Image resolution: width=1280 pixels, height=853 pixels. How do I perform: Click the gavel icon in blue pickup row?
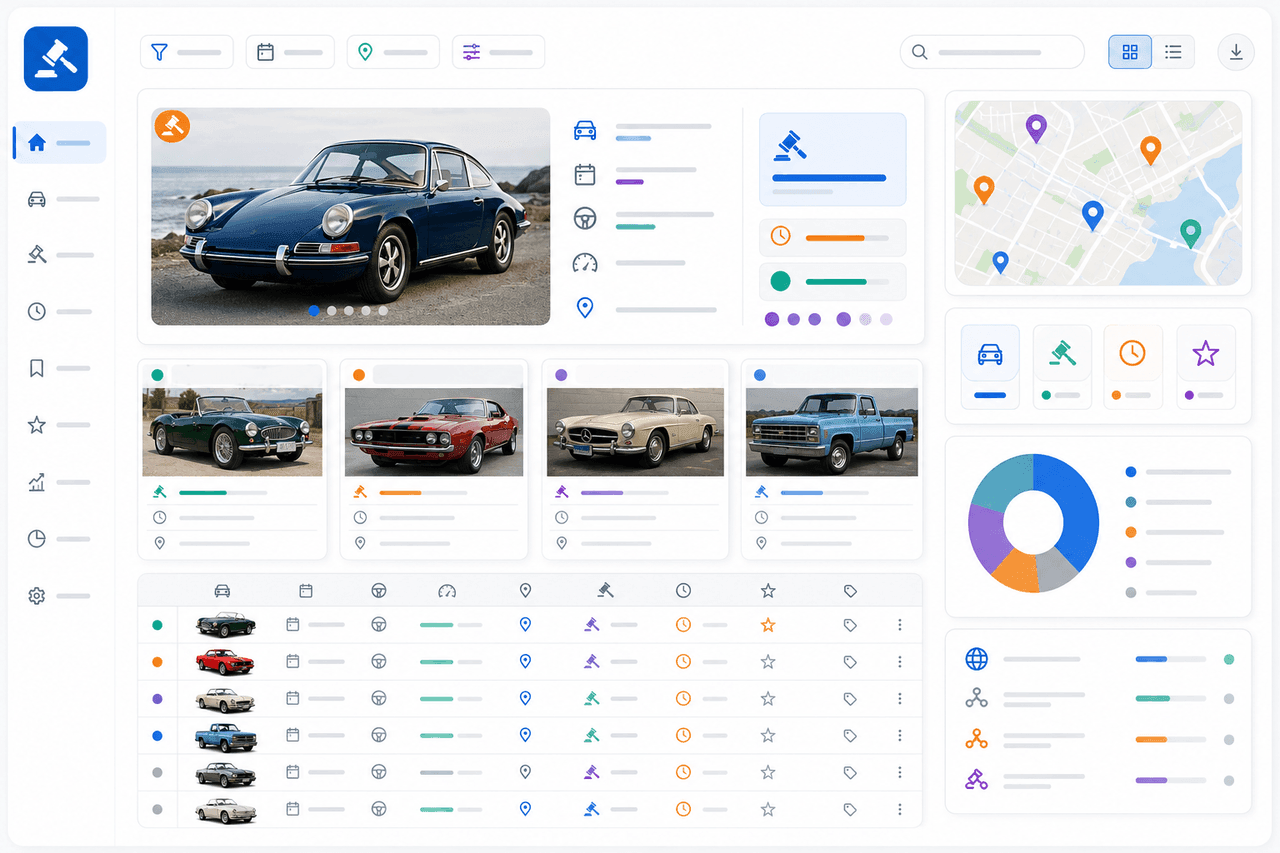pos(591,734)
